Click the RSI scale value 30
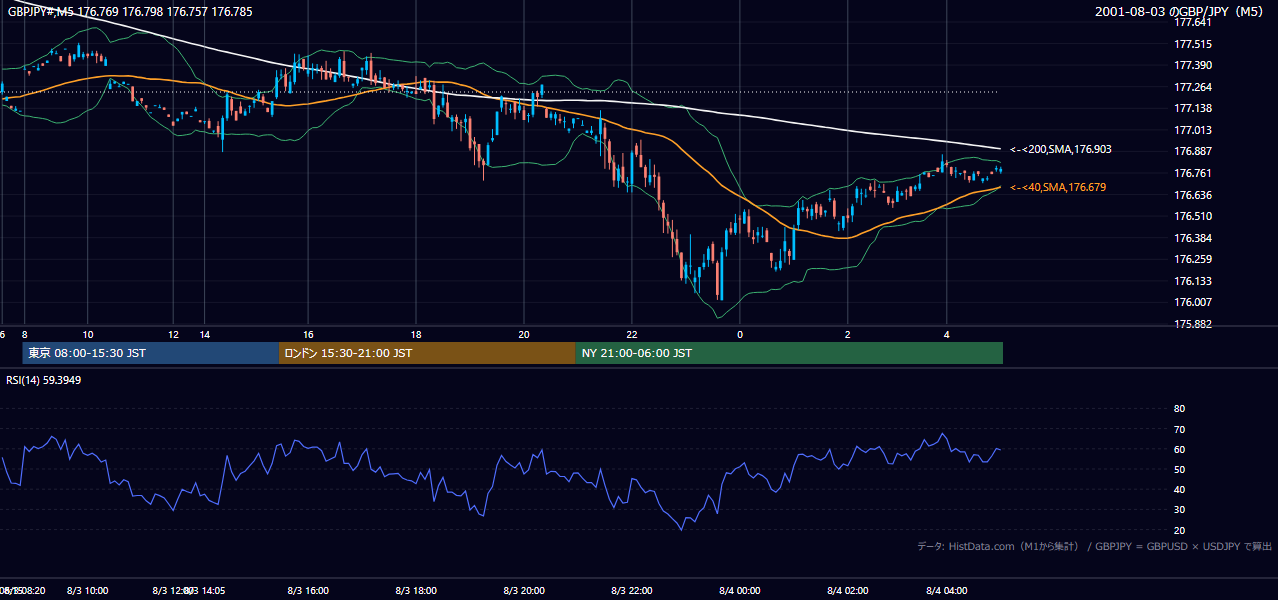This screenshot has width=1278, height=600. click(1179, 510)
